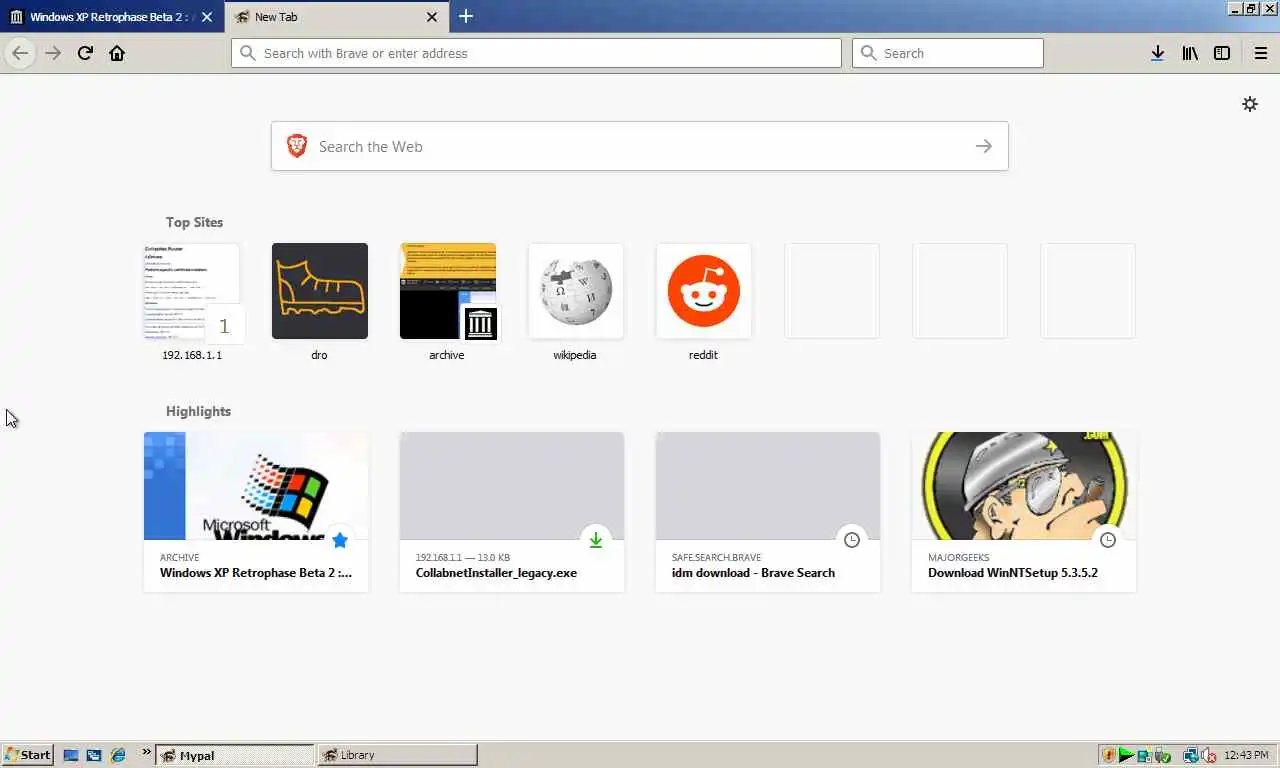Close the New Tab tab
Screen dimensions: 1280x768
click(432, 17)
